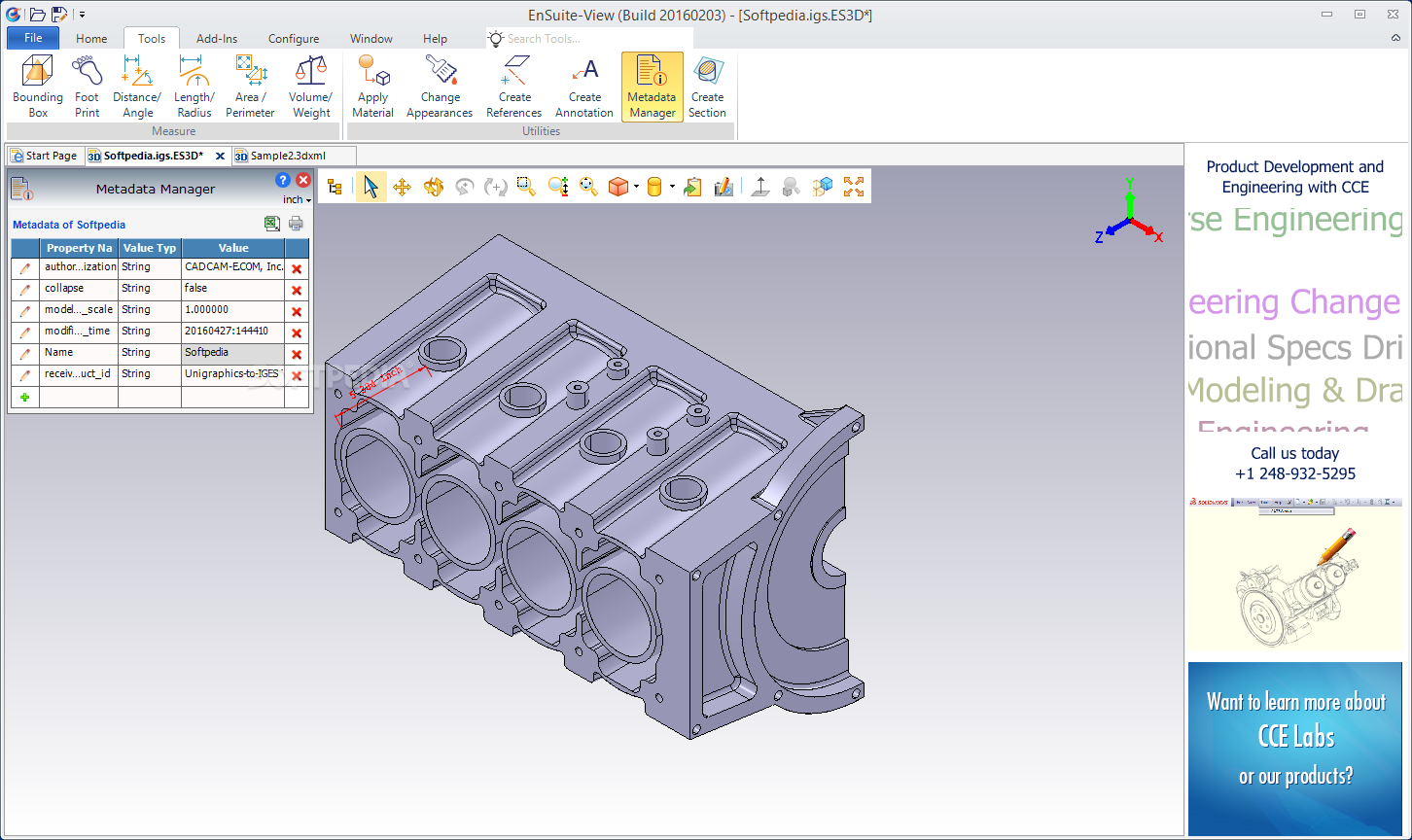Open Change Appearances tool
The height and width of the screenshot is (840, 1412).
coord(440,87)
